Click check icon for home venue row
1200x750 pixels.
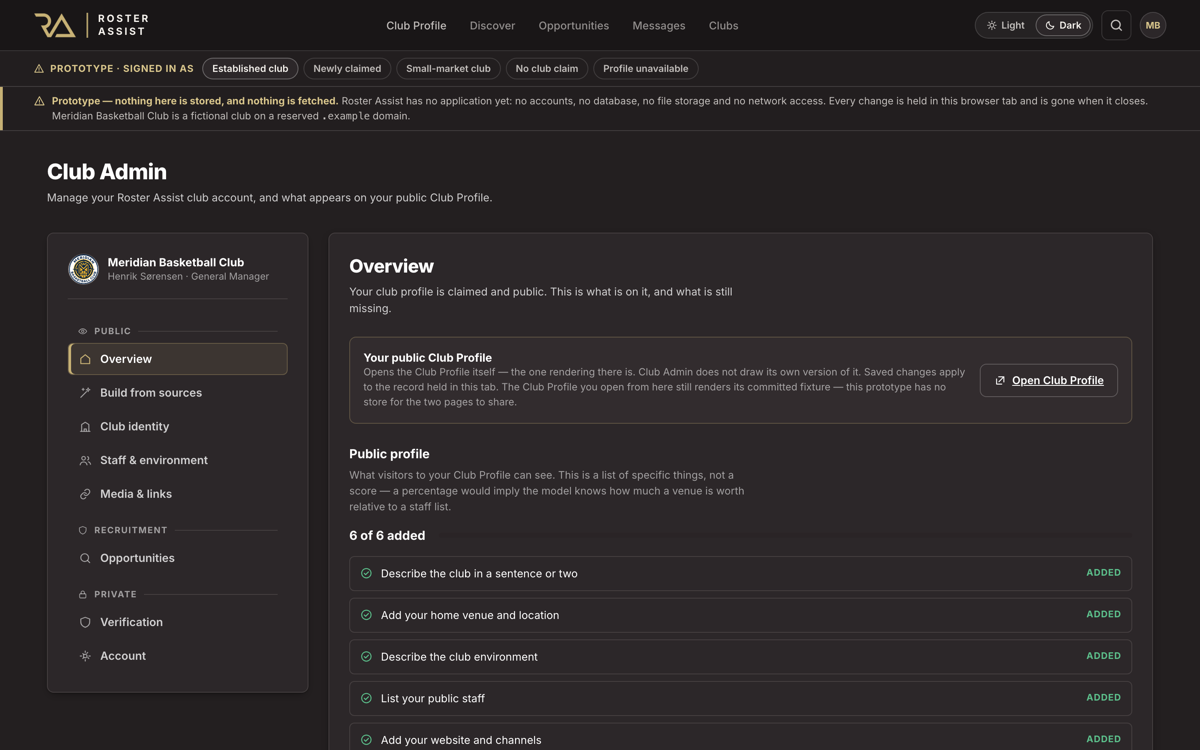[x=366, y=615]
